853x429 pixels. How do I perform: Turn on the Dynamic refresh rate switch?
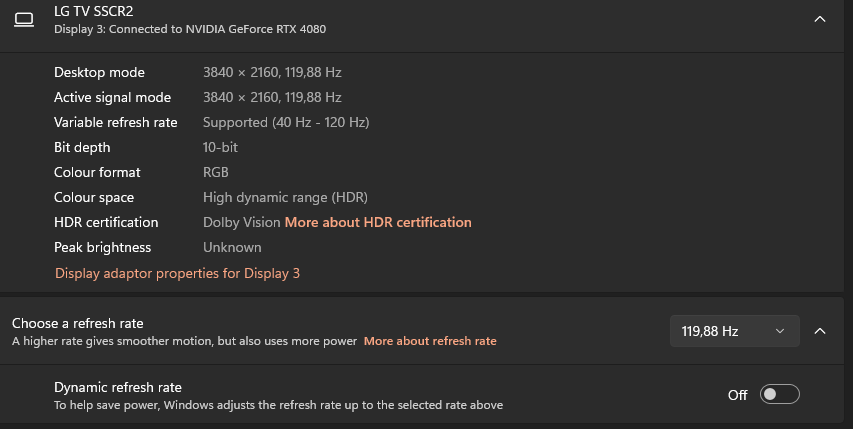[780, 395]
